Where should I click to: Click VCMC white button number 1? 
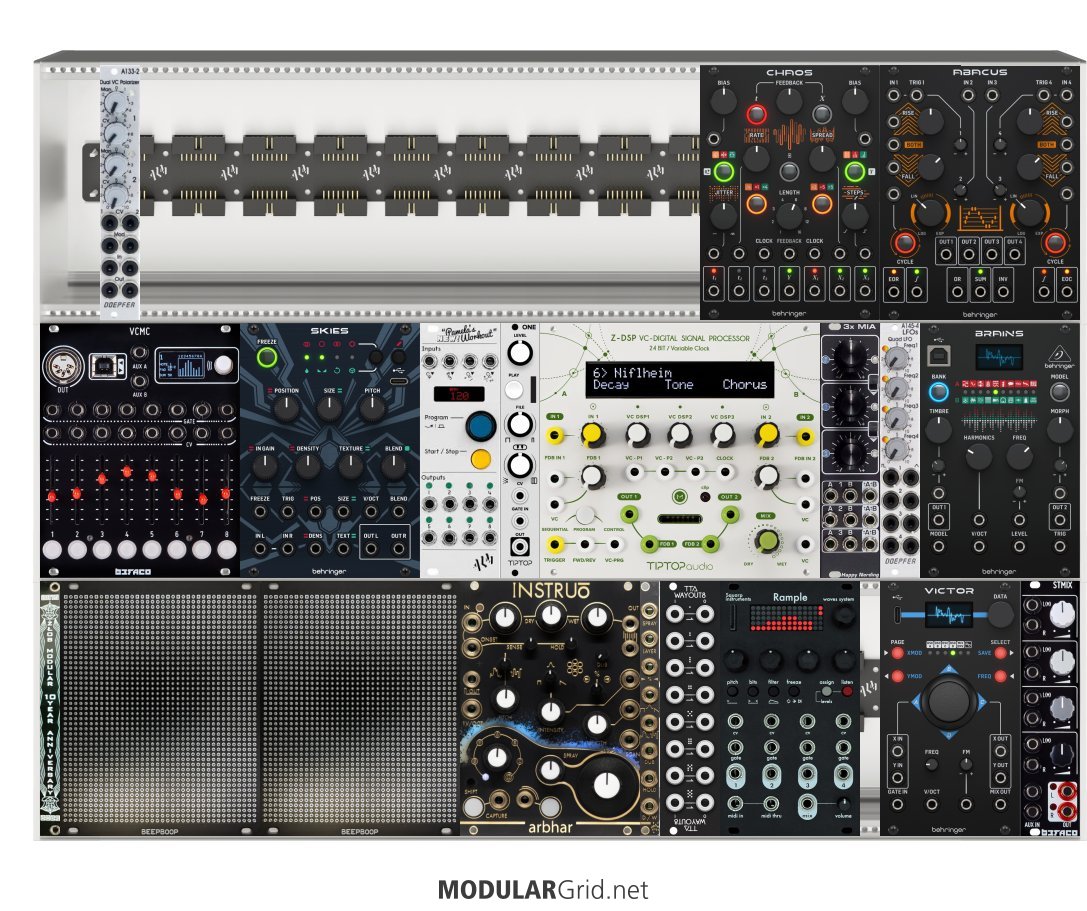pyautogui.click(x=52, y=550)
